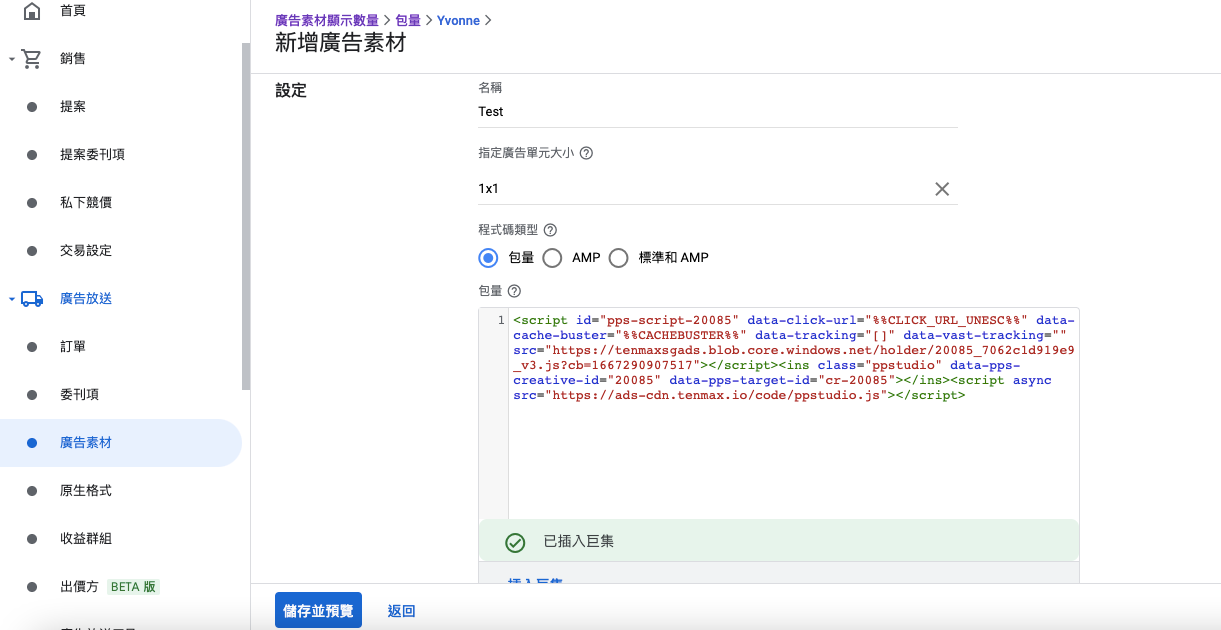Follow the 廣告素材顯示數量 breadcrumb link
Viewport: 1221px width, 630px height.
[x=327, y=20]
